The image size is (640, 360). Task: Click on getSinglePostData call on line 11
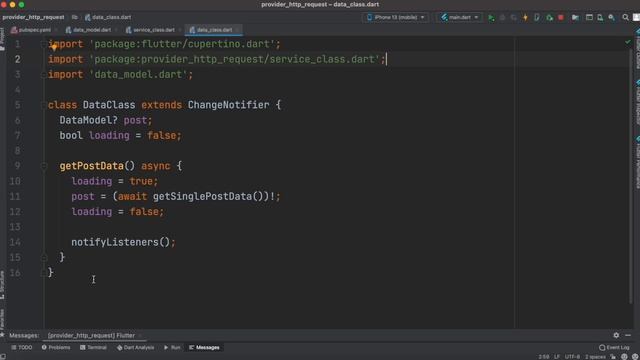coord(202,196)
